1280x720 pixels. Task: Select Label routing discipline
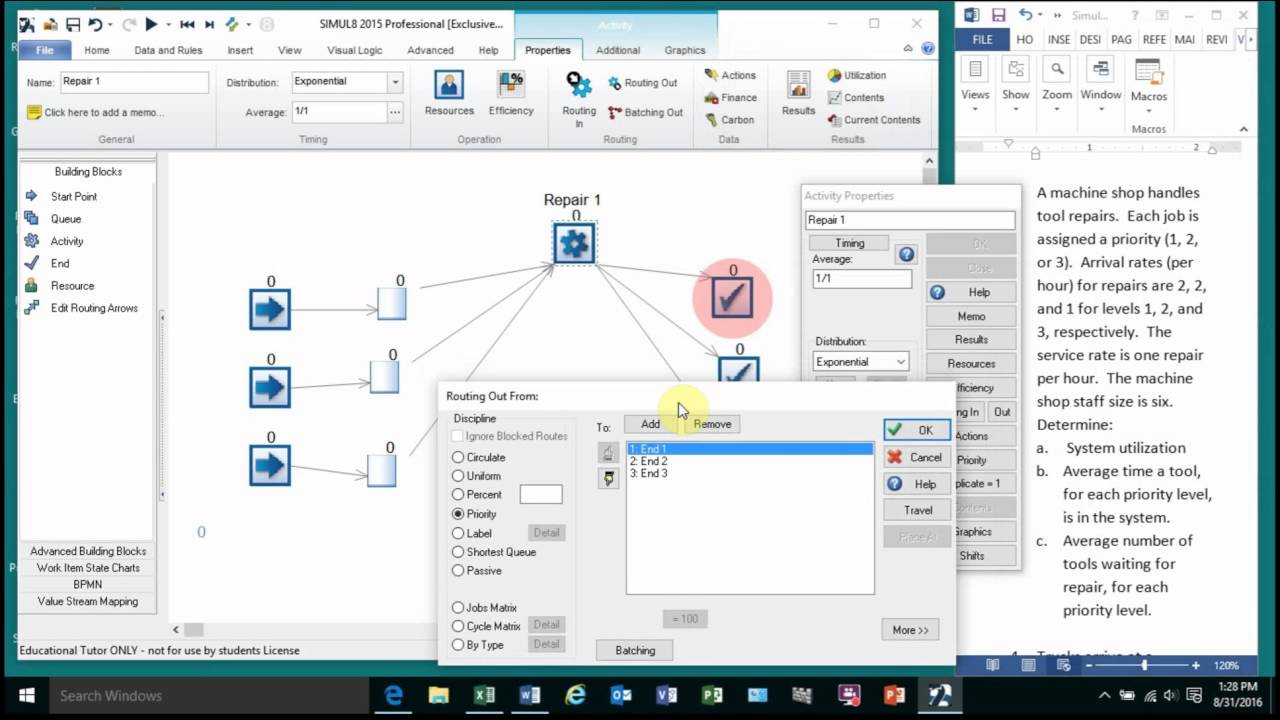(458, 533)
